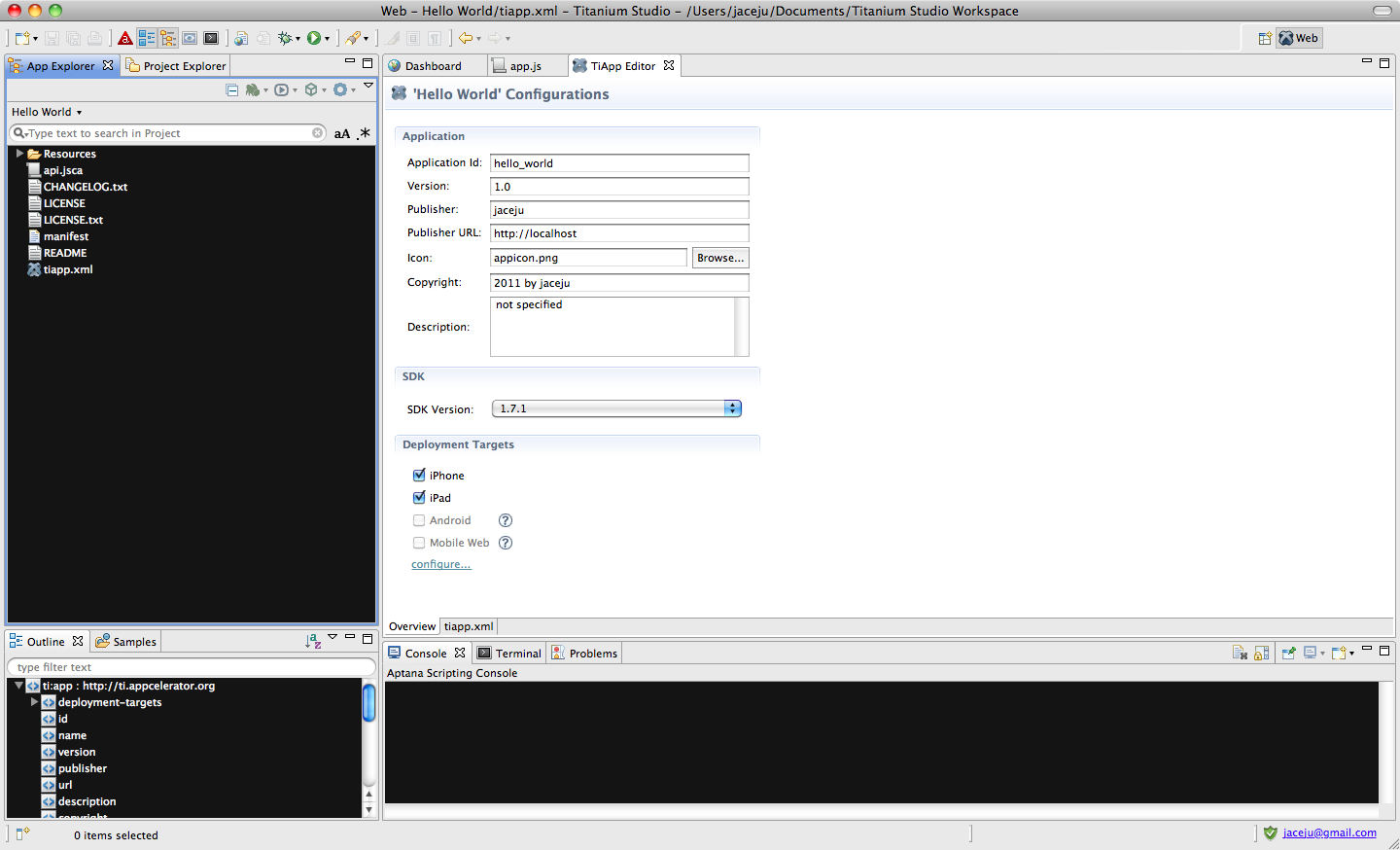Open the Samples tab

click(125, 642)
